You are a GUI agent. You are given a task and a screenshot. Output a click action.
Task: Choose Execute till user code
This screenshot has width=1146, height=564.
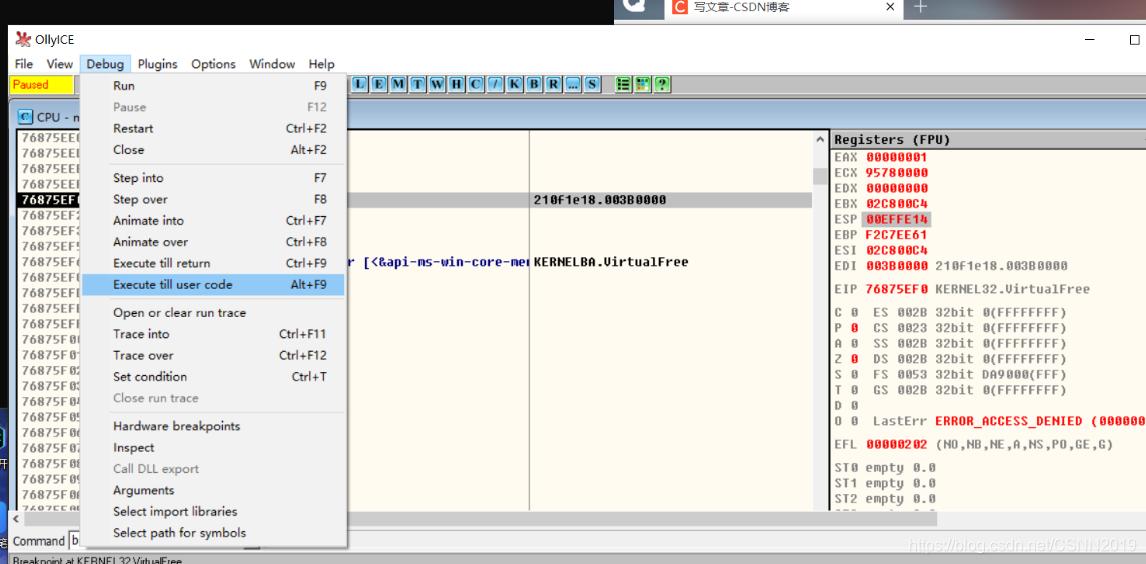coord(213,285)
